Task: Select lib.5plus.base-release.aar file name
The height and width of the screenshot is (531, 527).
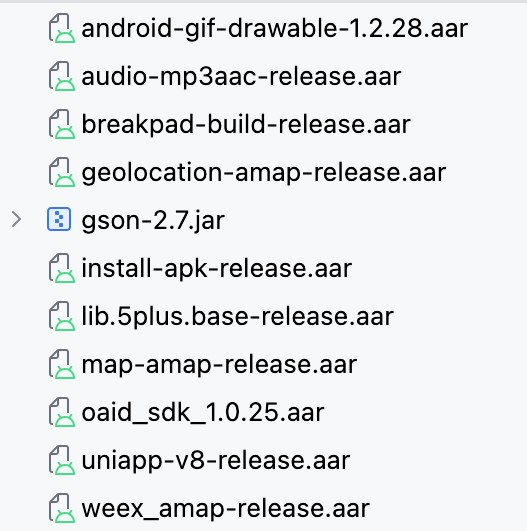Action: (x=237, y=317)
